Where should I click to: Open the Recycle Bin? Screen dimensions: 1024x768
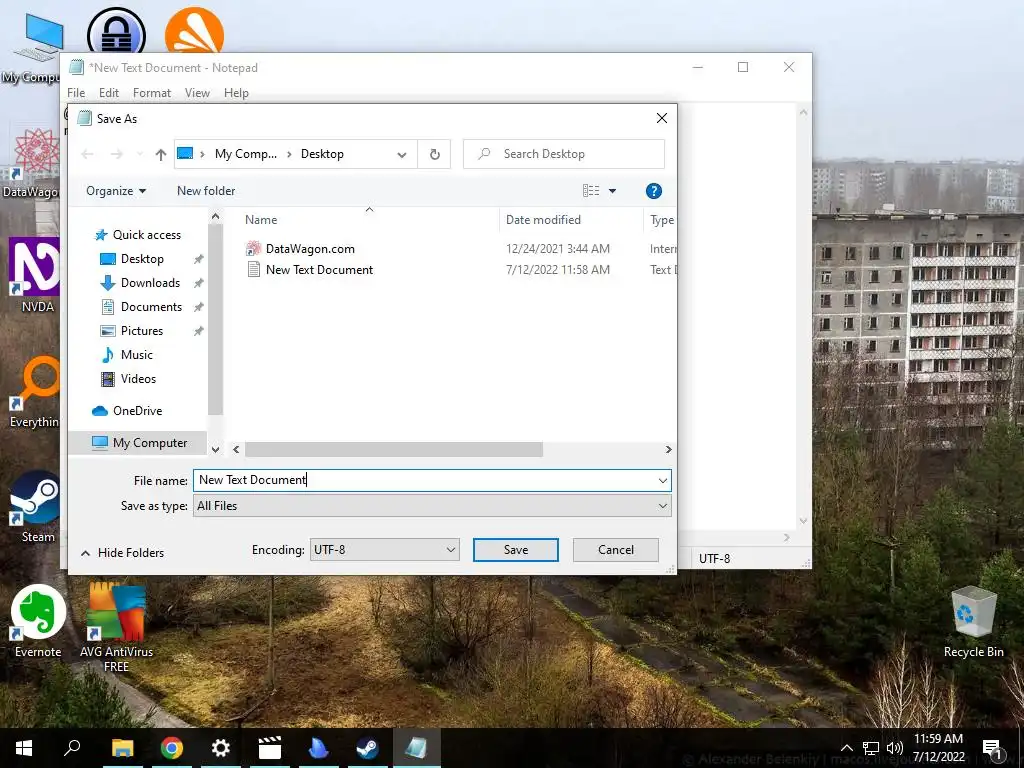[x=973, y=622]
